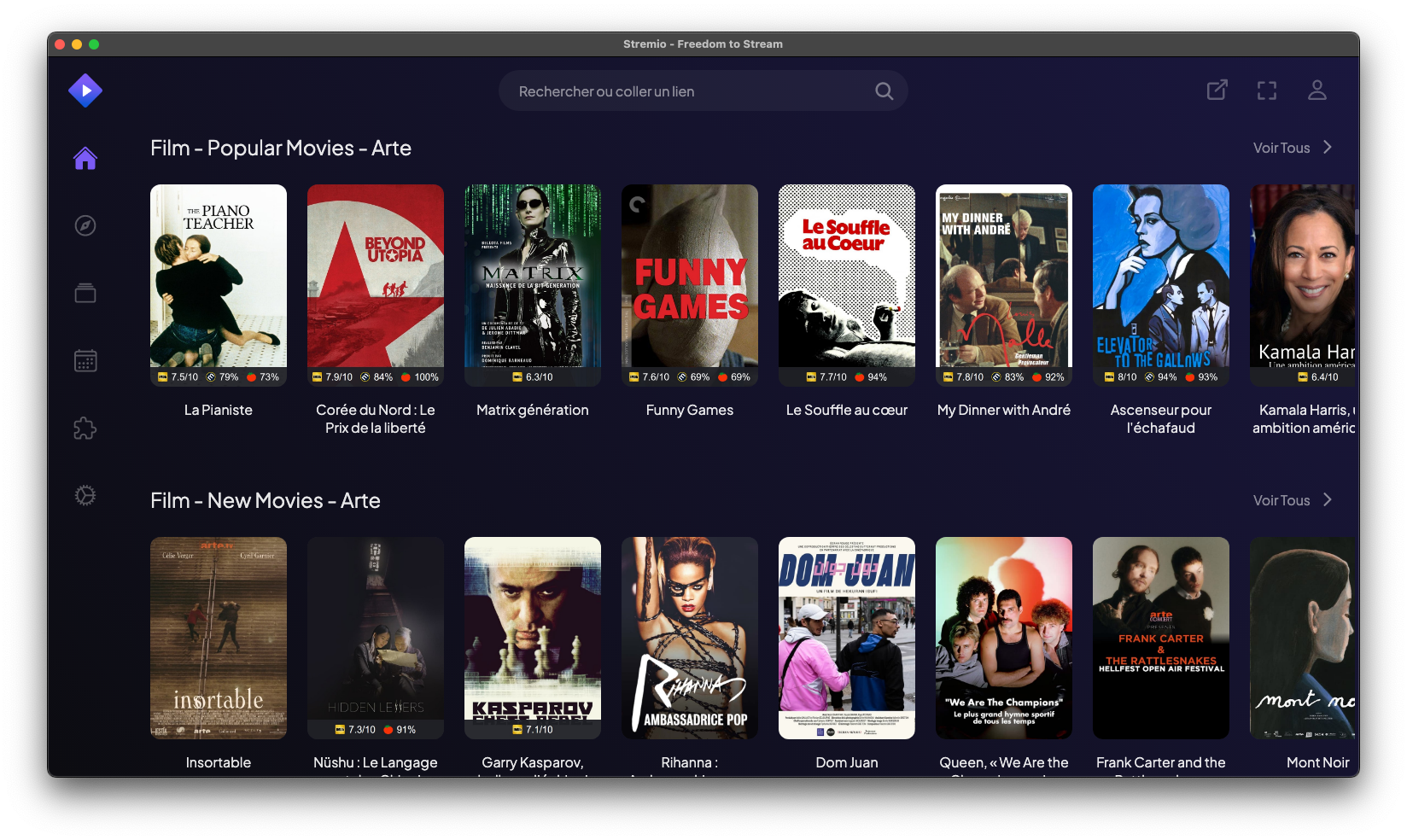Click the 7.7/10 rating on Le Souffle
This screenshot has height=840, width=1407.
(x=833, y=376)
